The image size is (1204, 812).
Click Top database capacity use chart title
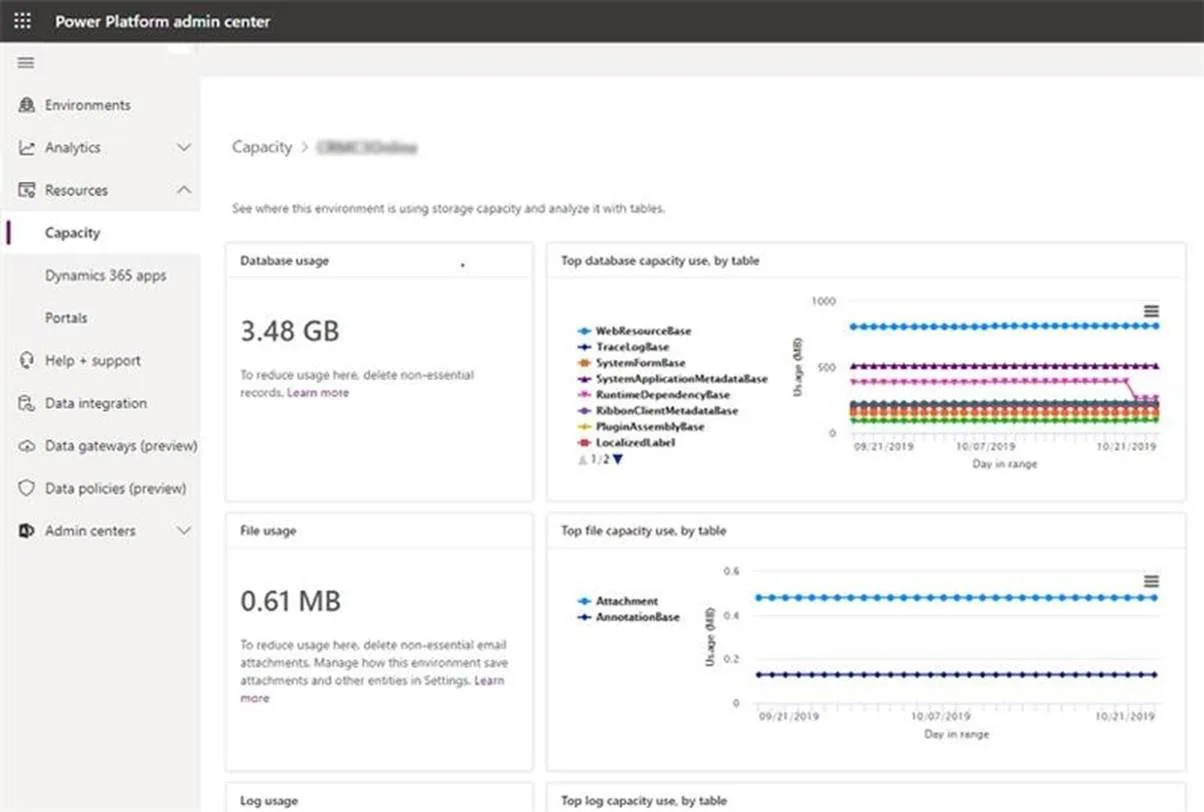coord(660,261)
